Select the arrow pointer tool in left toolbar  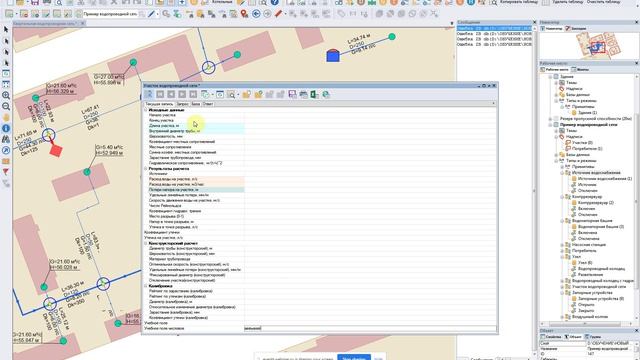click(6, 30)
